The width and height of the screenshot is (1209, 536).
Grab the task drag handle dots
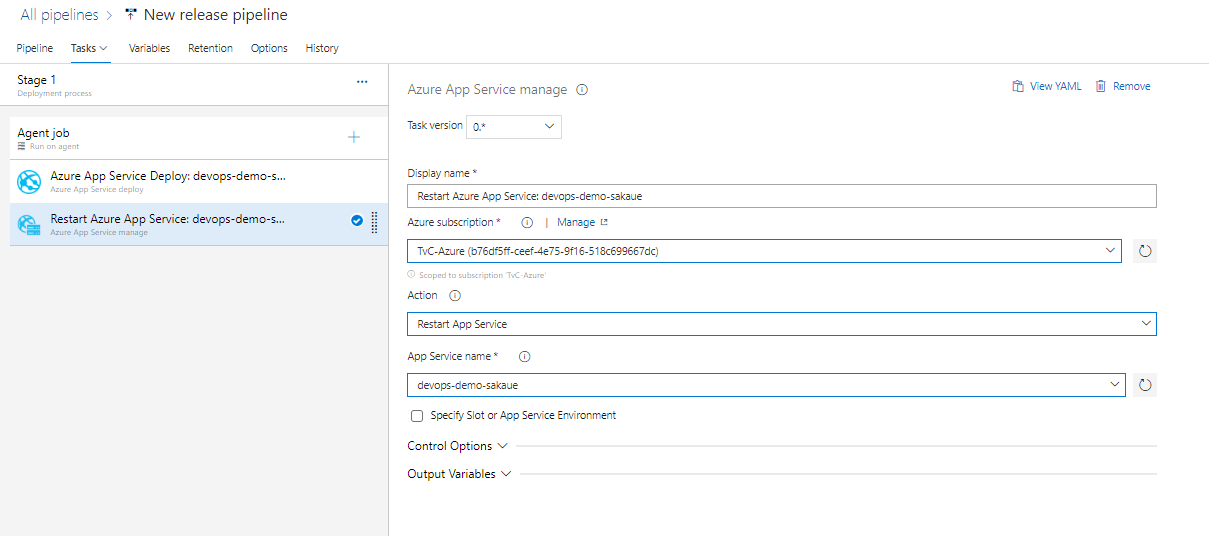click(374, 222)
